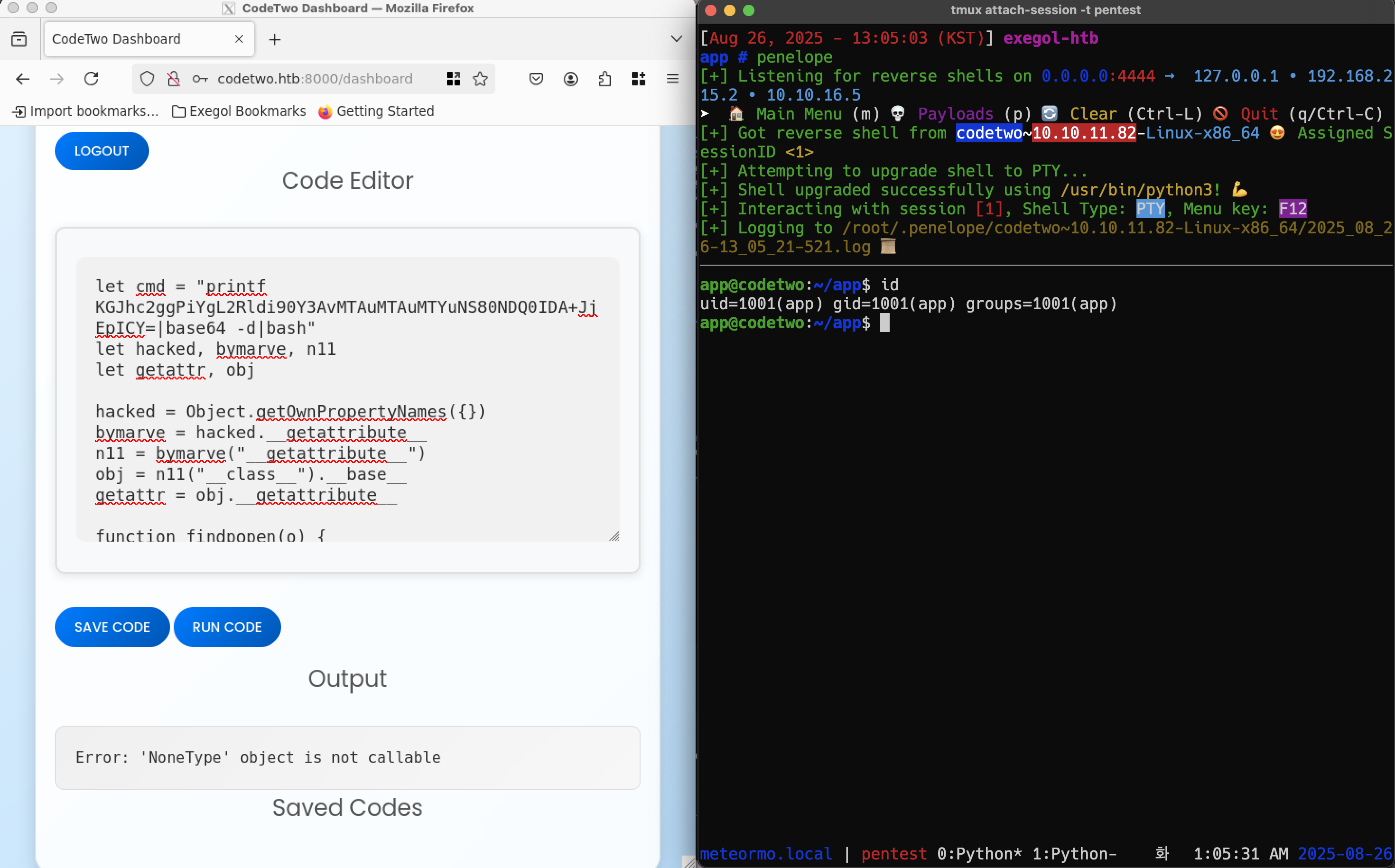This screenshot has width=1395, height=868.
Task: Open the Firefox account icon
Action: coord(570,79)
